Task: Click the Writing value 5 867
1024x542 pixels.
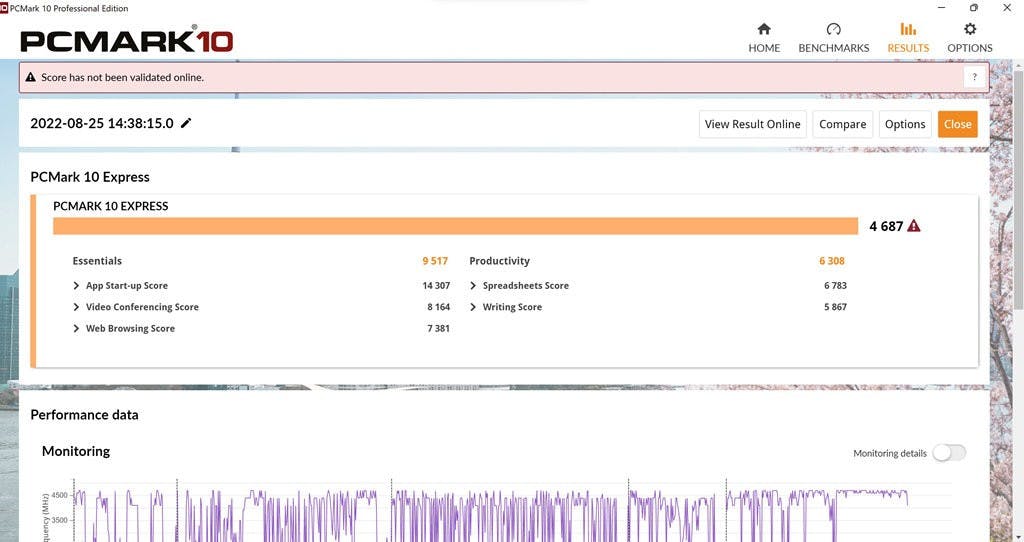Action: pyautogui.click(x=835, y=307)
